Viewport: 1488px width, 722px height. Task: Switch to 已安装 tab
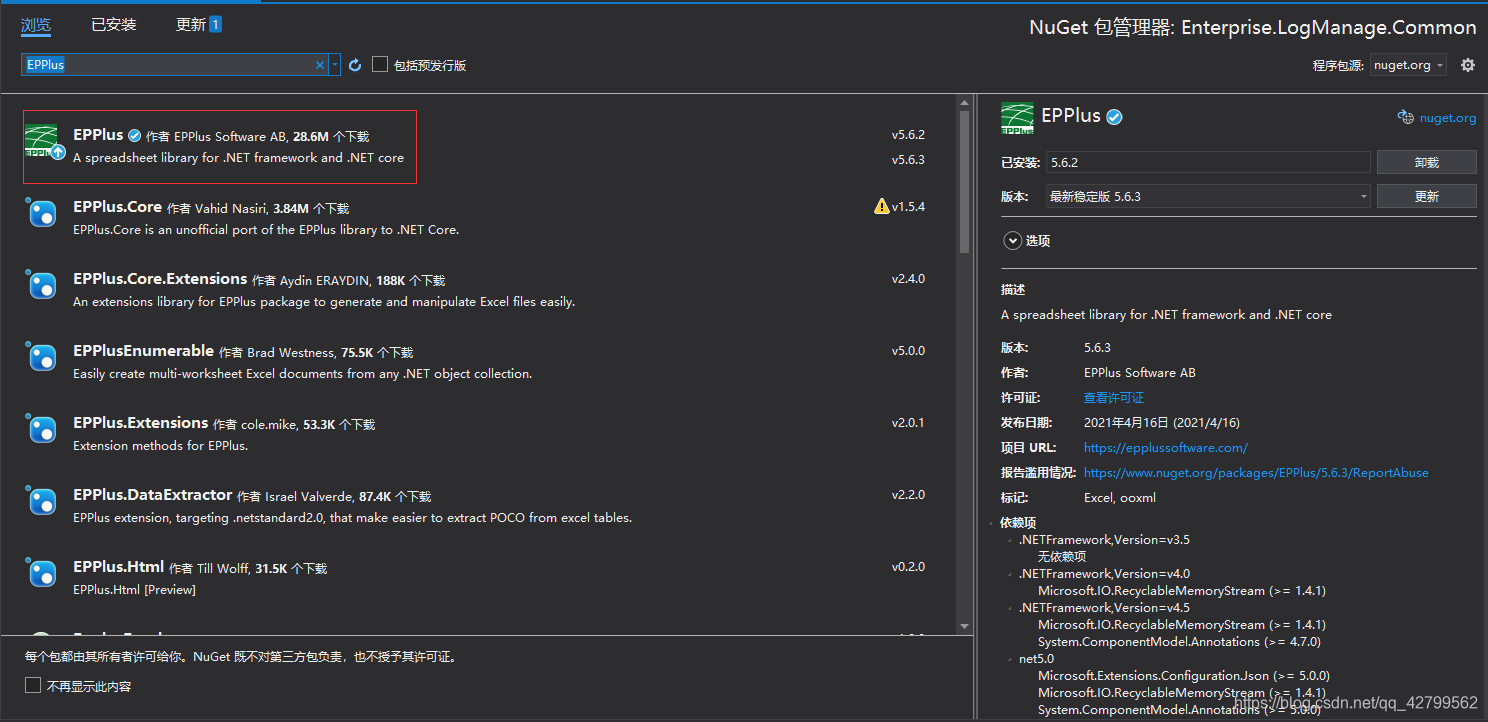pos(114,25)
